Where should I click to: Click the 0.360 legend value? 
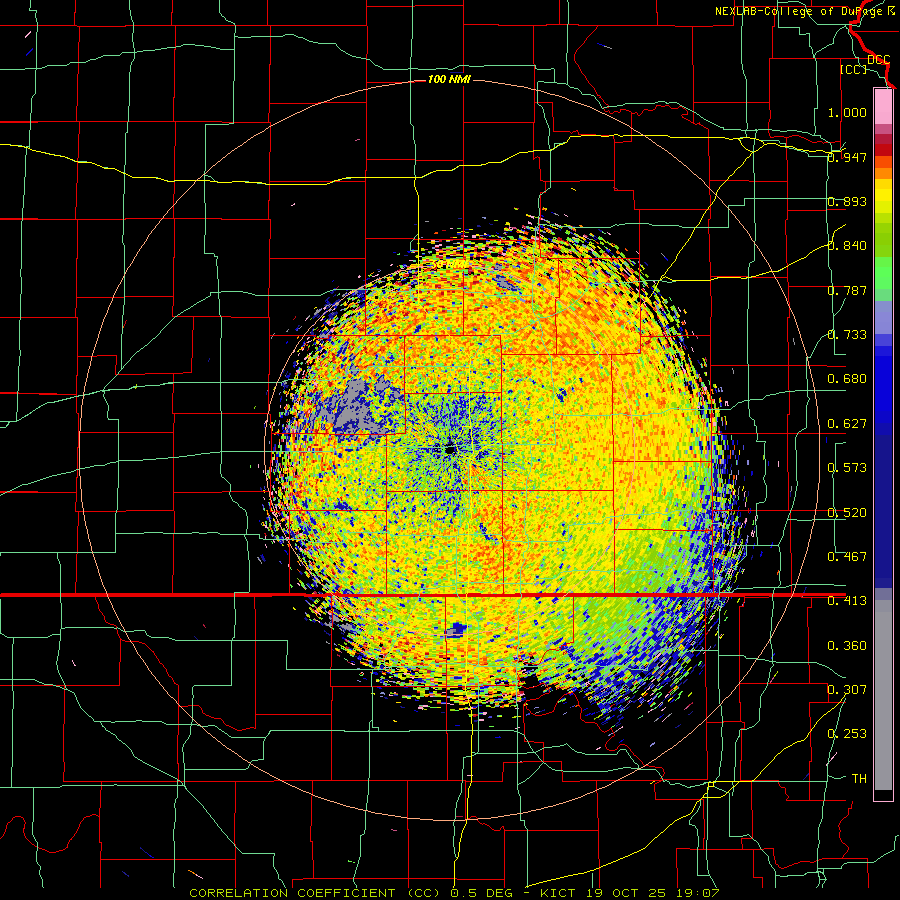pos(847,646)
